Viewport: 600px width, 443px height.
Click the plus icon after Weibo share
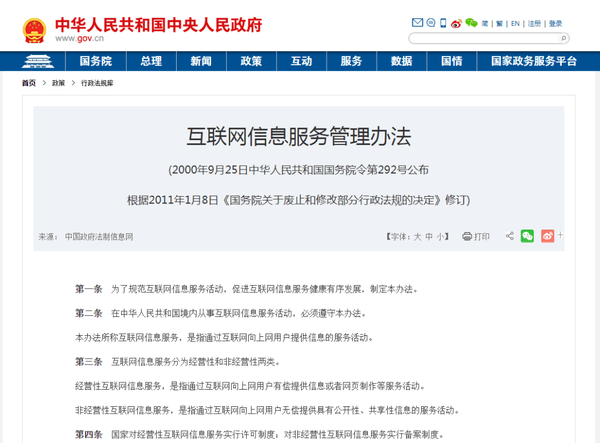pos(560,235)
